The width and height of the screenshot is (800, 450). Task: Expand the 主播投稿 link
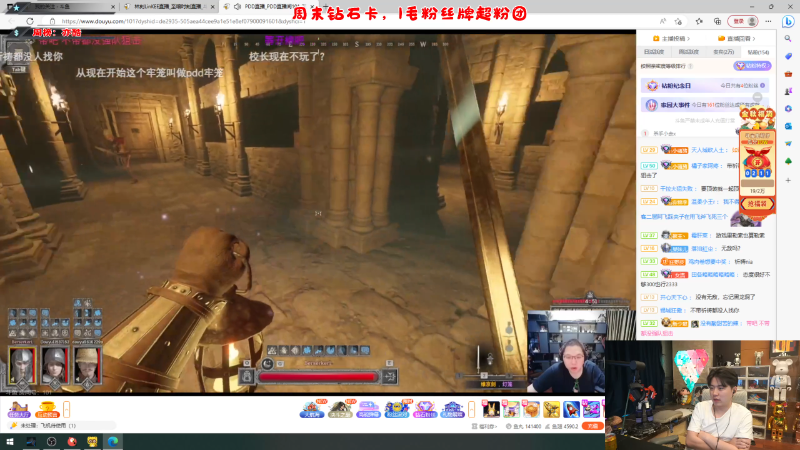pos(671,39)
